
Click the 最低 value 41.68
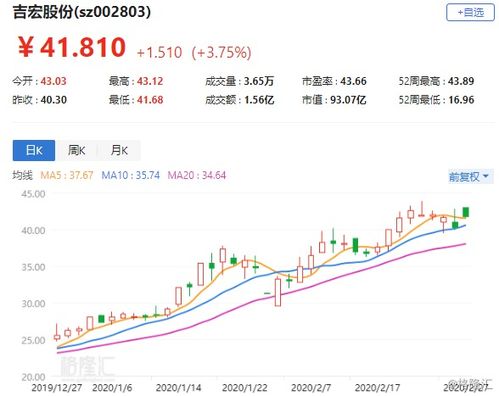point(150,100)
